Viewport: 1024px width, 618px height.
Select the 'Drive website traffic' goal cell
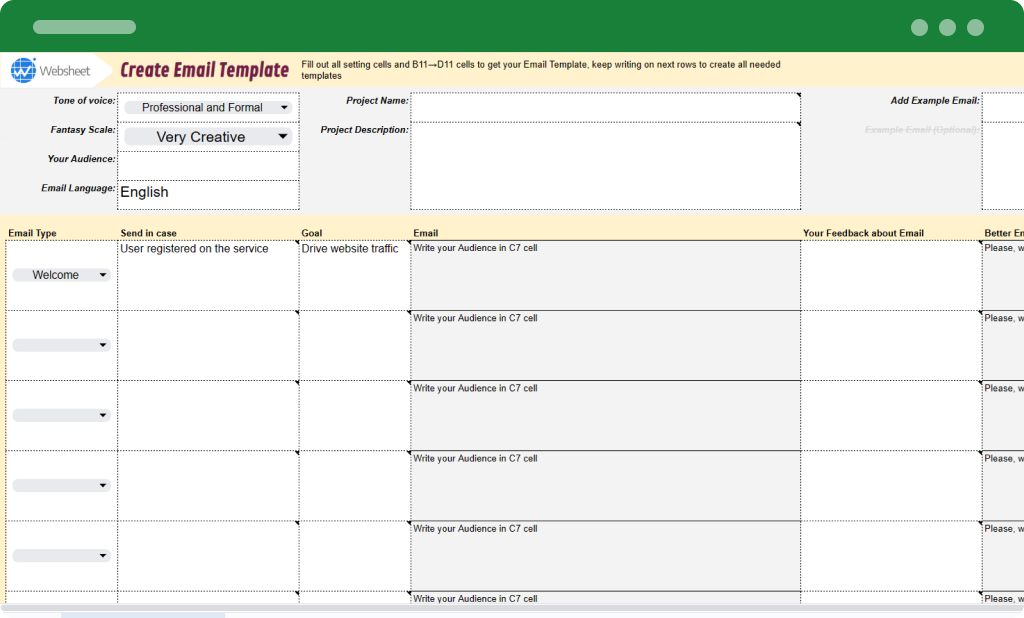tap(355, 275)
